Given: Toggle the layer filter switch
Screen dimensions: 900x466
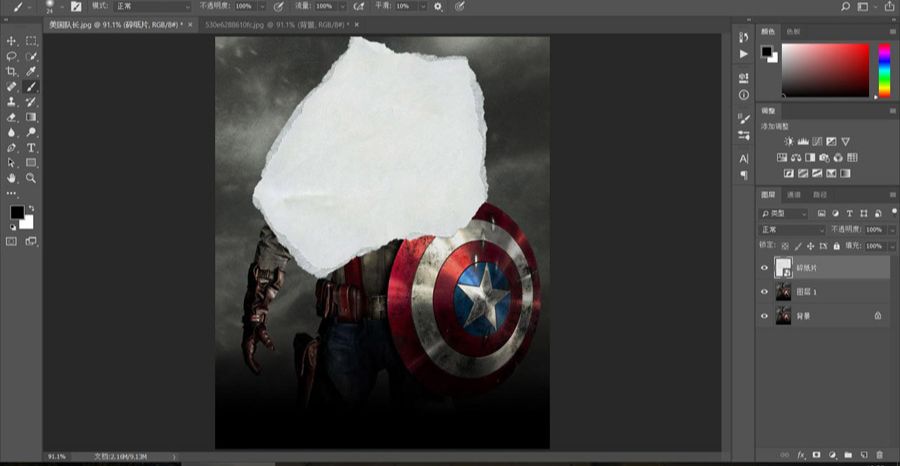Looking at the screenshot, I should coord(892,213).
